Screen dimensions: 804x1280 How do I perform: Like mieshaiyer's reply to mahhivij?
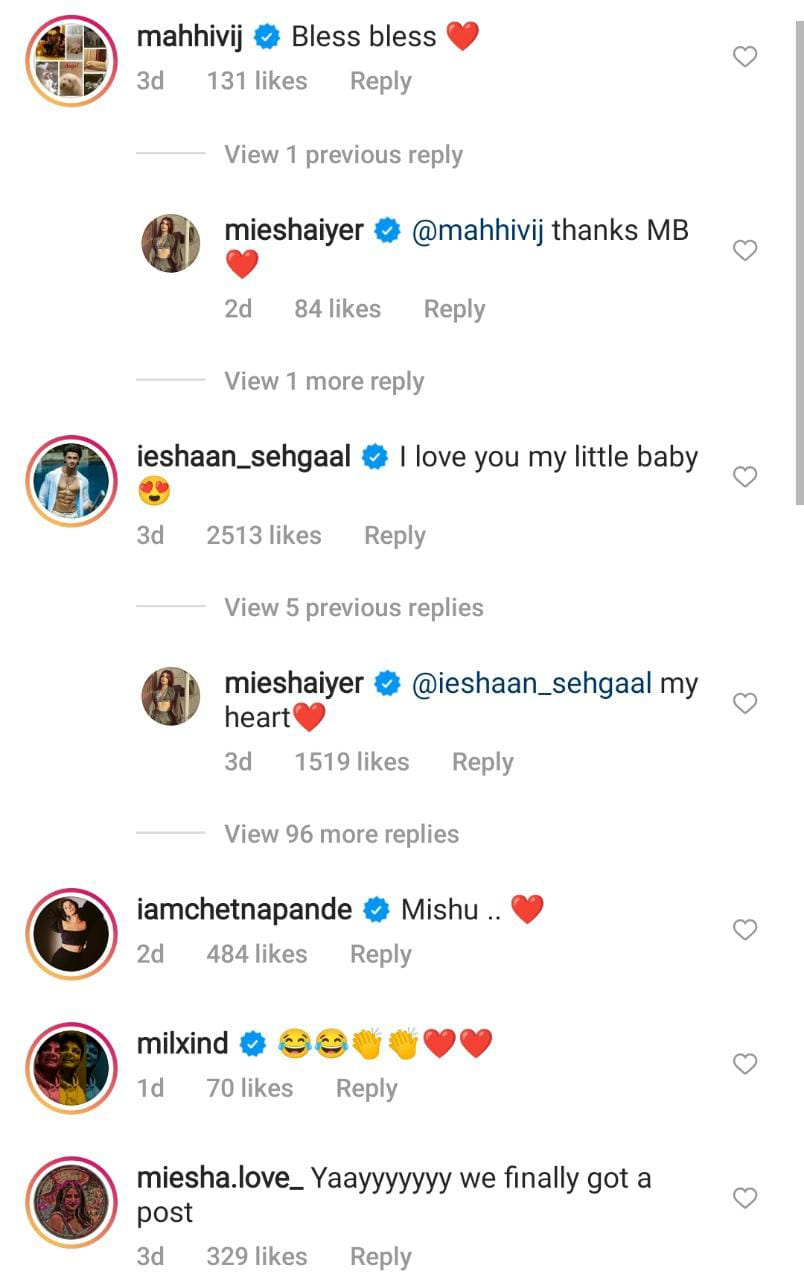pos(745,250)
